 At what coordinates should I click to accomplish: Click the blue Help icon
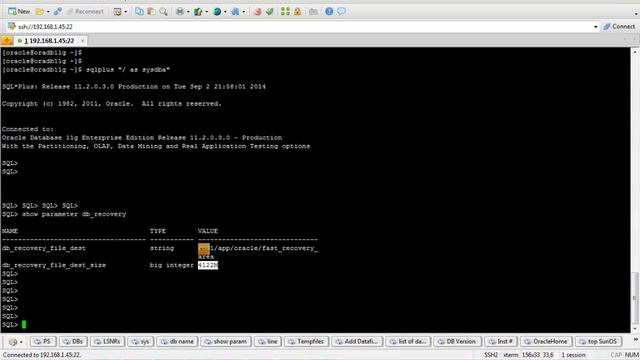point(329,11)
